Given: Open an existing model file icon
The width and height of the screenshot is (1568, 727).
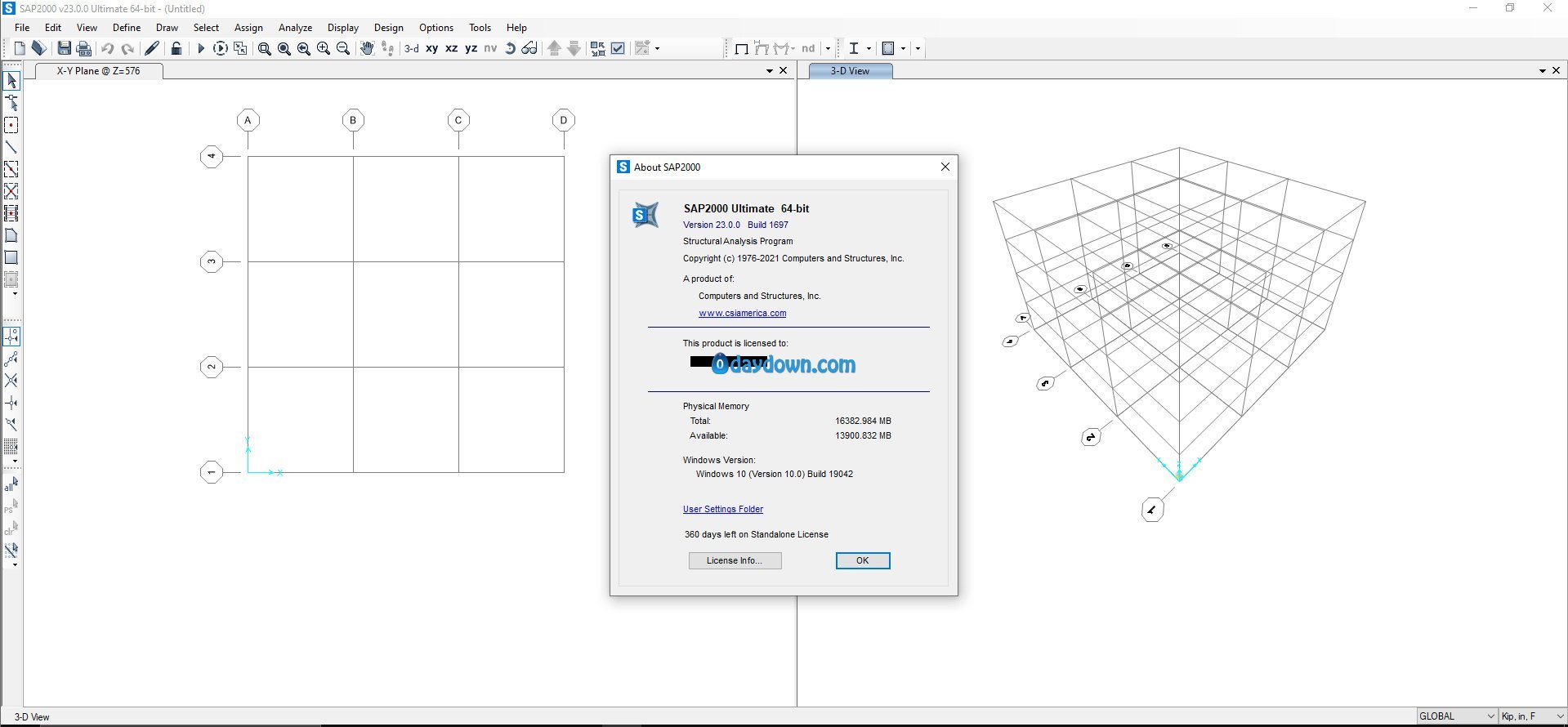Looking at the screenshot, I should 38,49.
